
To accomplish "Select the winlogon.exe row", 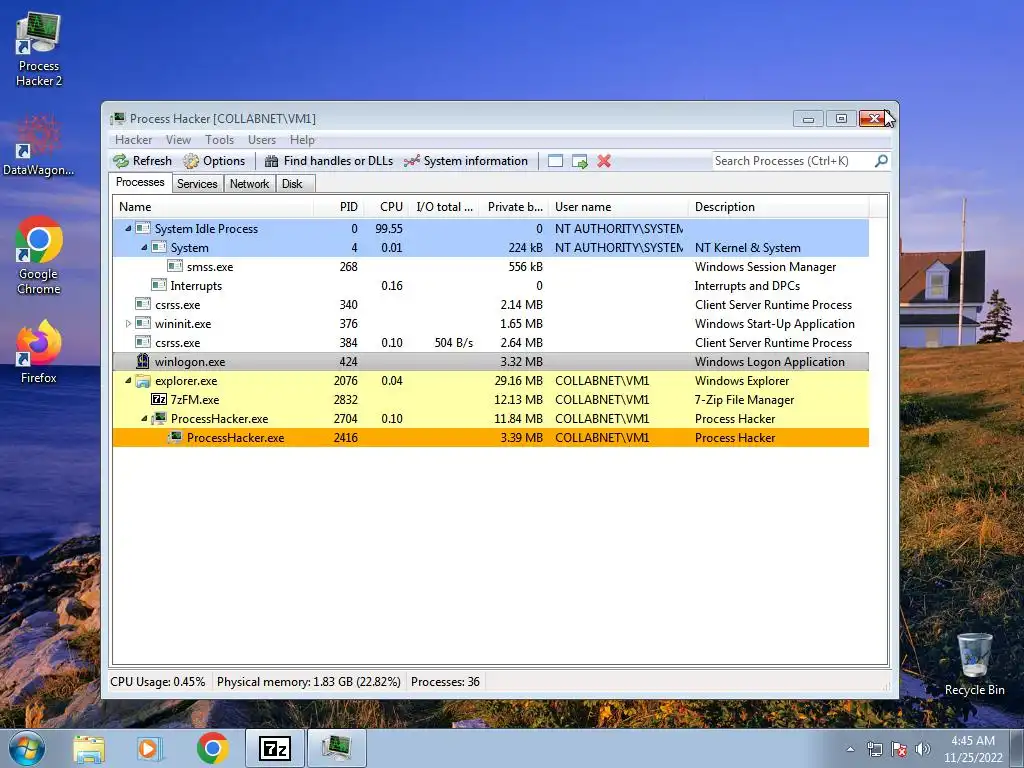I will coord(491,361).
